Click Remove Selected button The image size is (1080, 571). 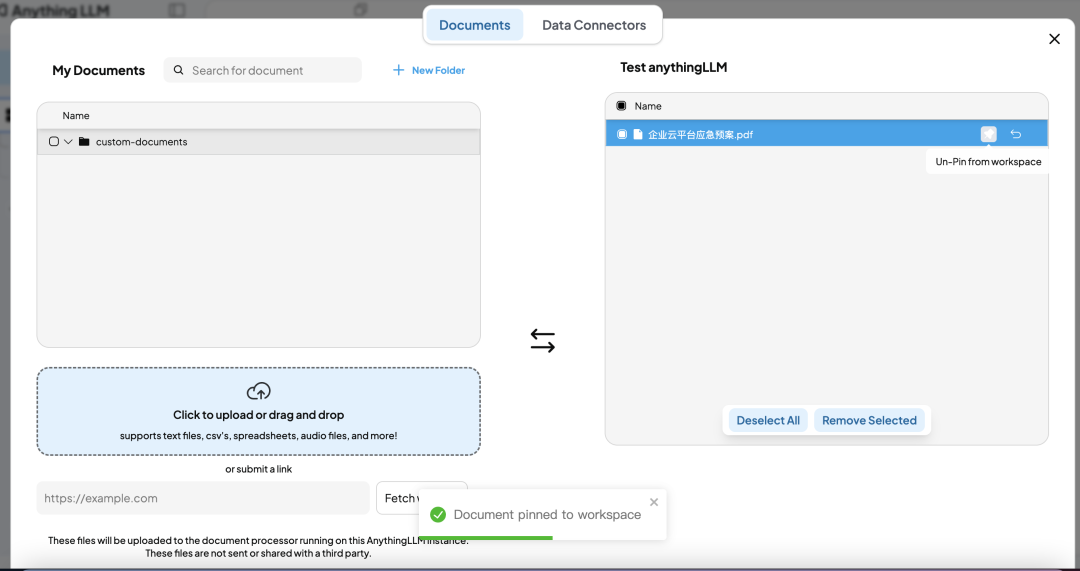[869, 420]
